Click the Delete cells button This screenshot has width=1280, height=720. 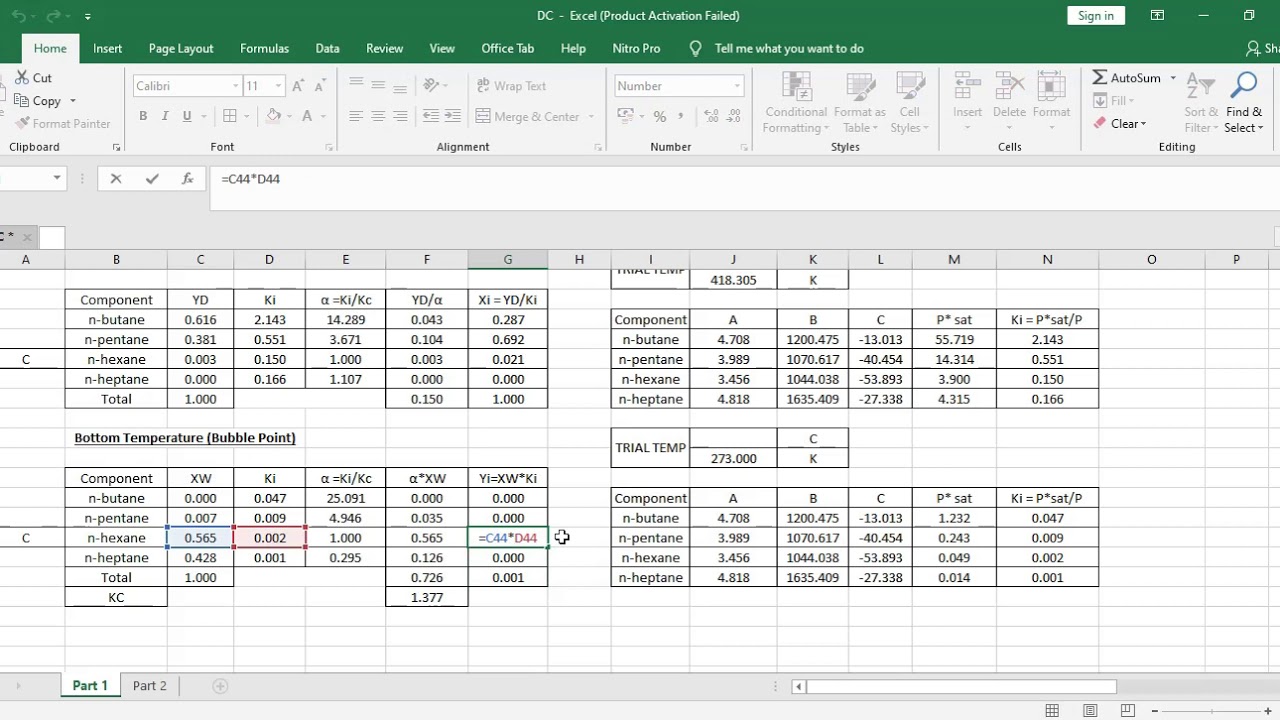click(1009, 101)
